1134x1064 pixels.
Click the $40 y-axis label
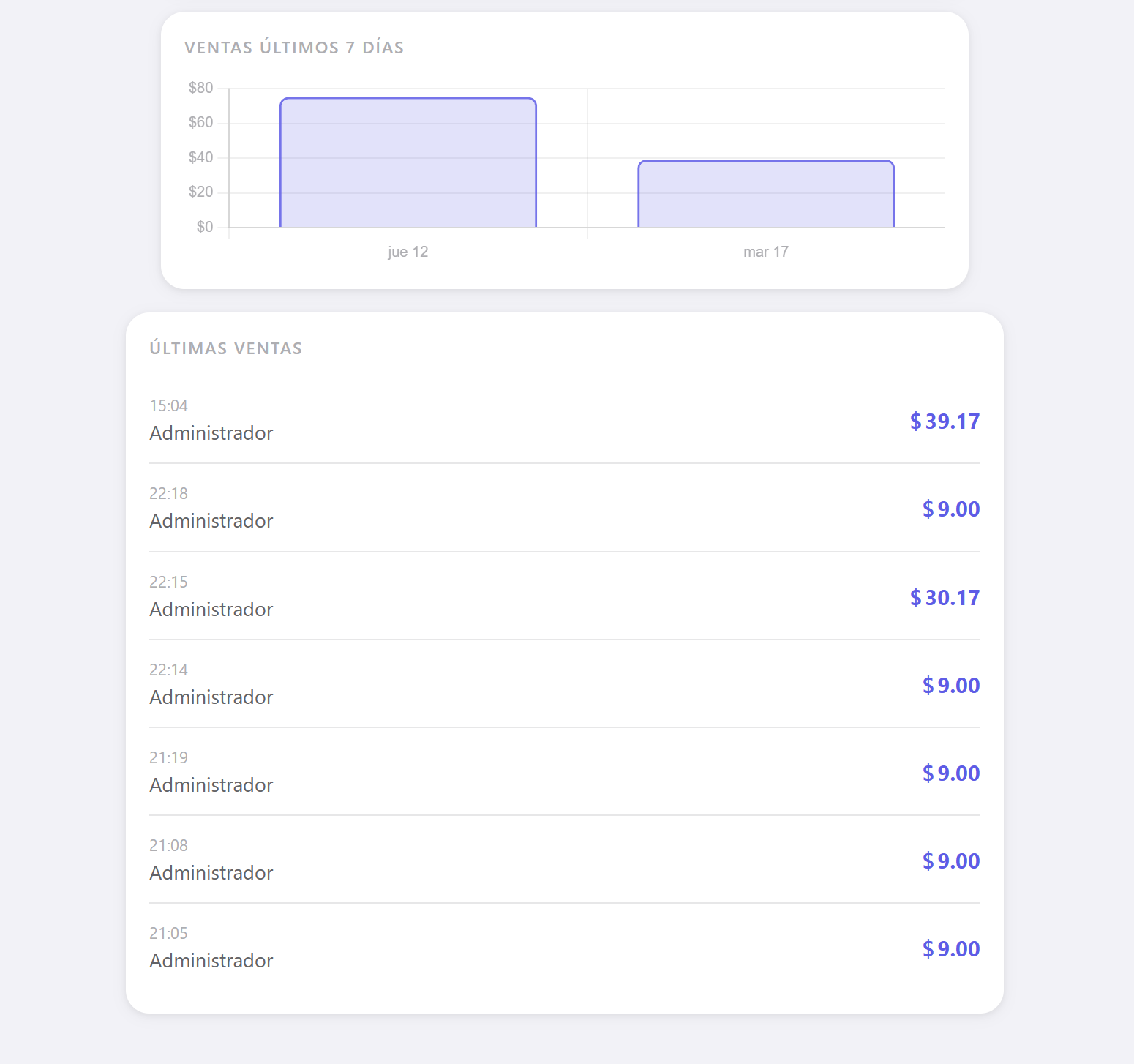[x=200, y=157]
